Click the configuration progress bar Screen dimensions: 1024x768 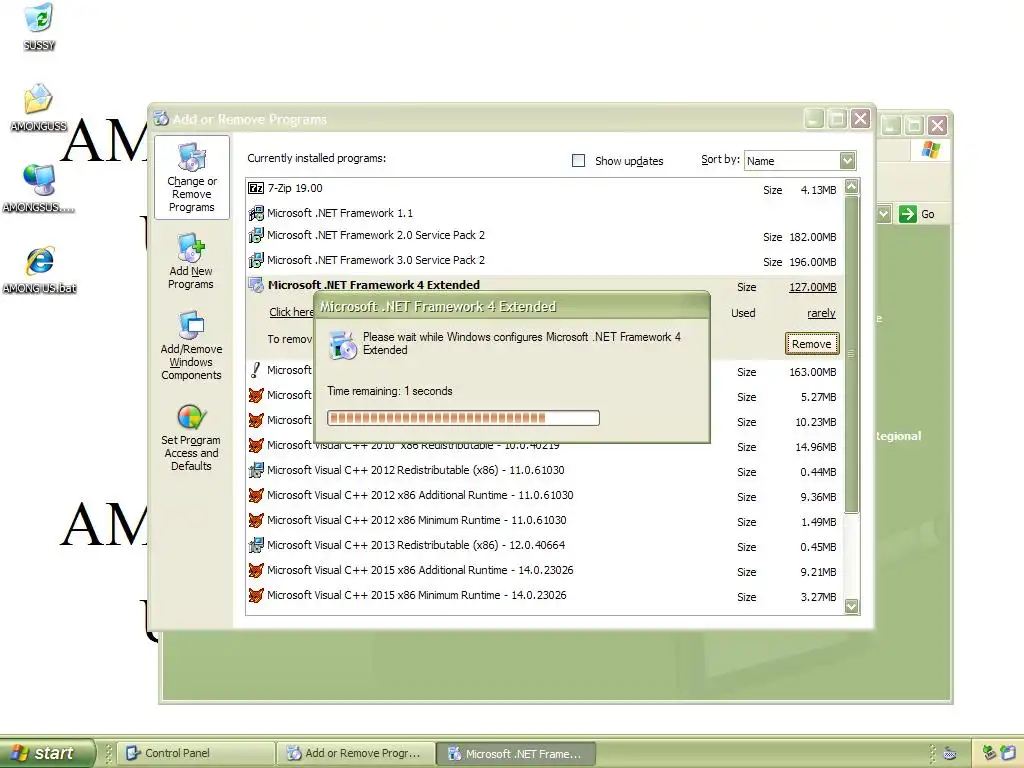tap(463, 418)
